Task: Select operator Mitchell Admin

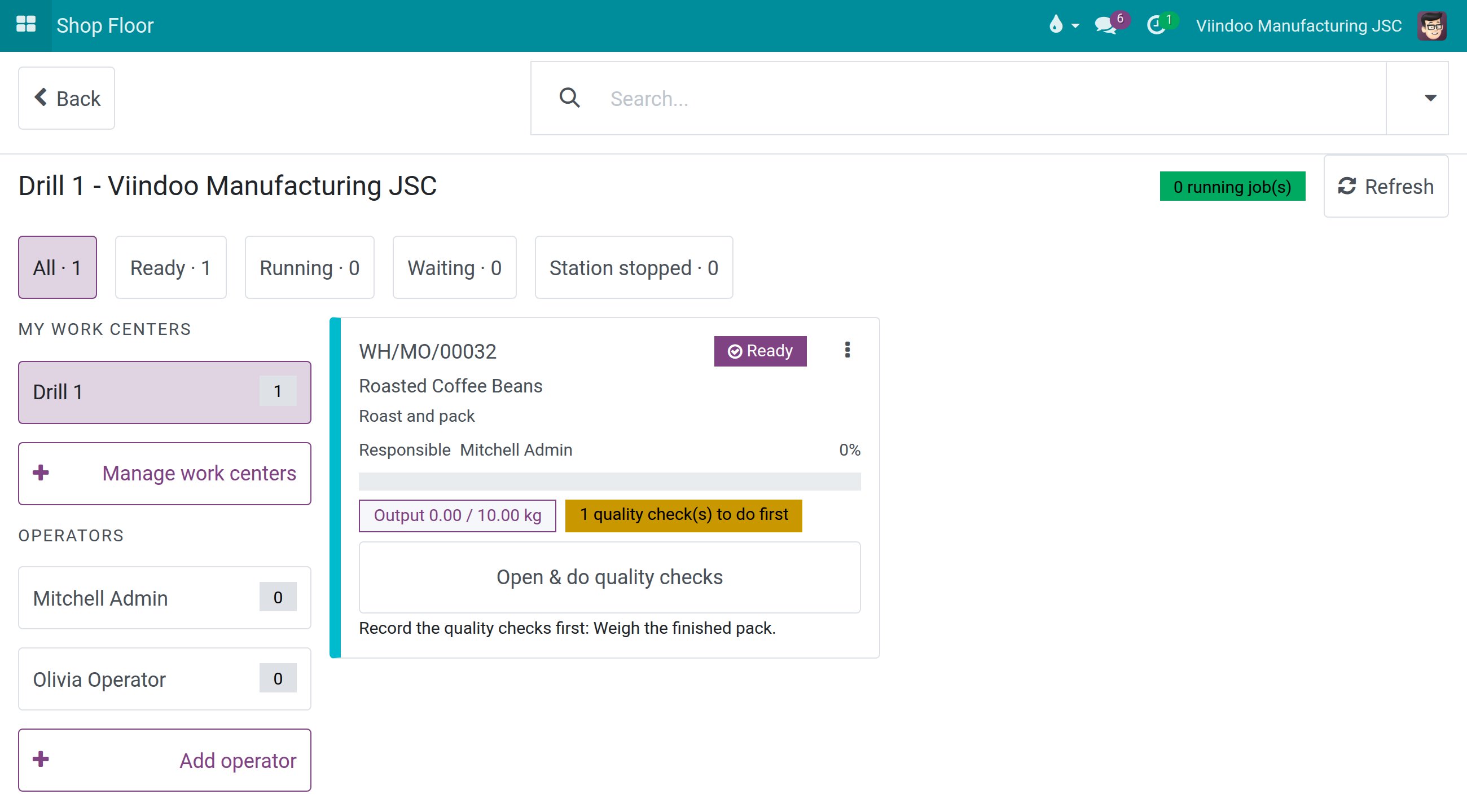Action: point(165,598)
